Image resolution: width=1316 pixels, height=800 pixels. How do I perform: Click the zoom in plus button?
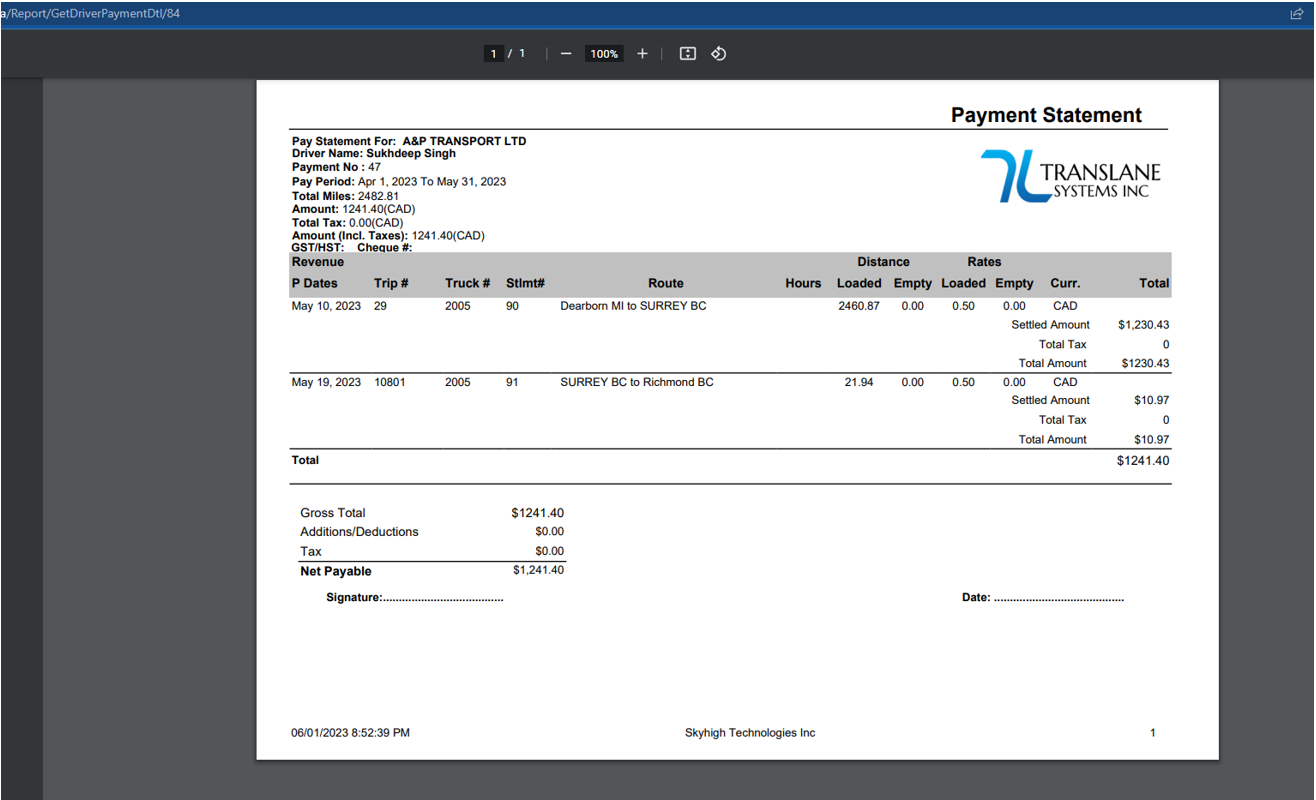tap(642, 54)
